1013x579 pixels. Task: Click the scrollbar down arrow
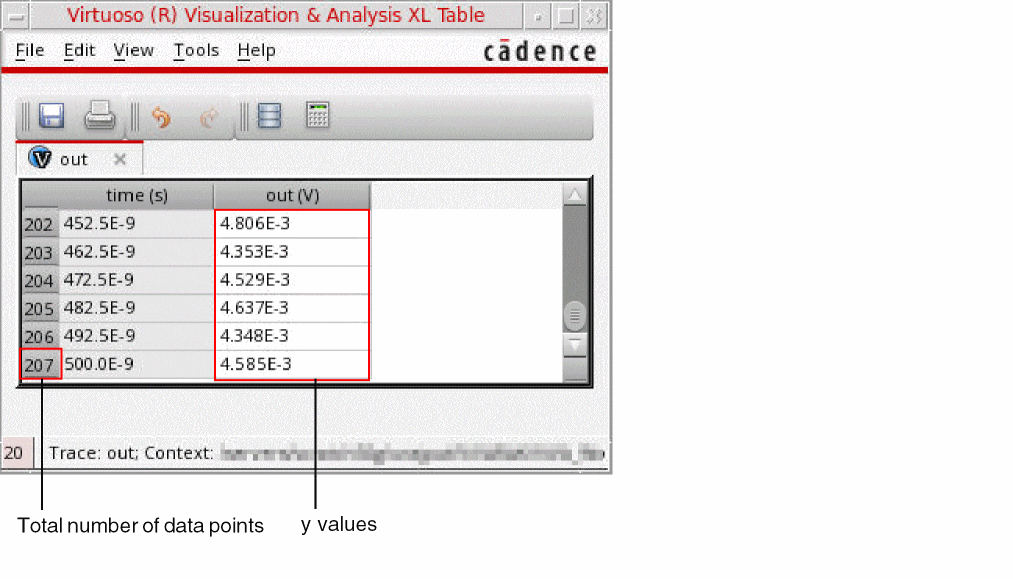(574, 345)
